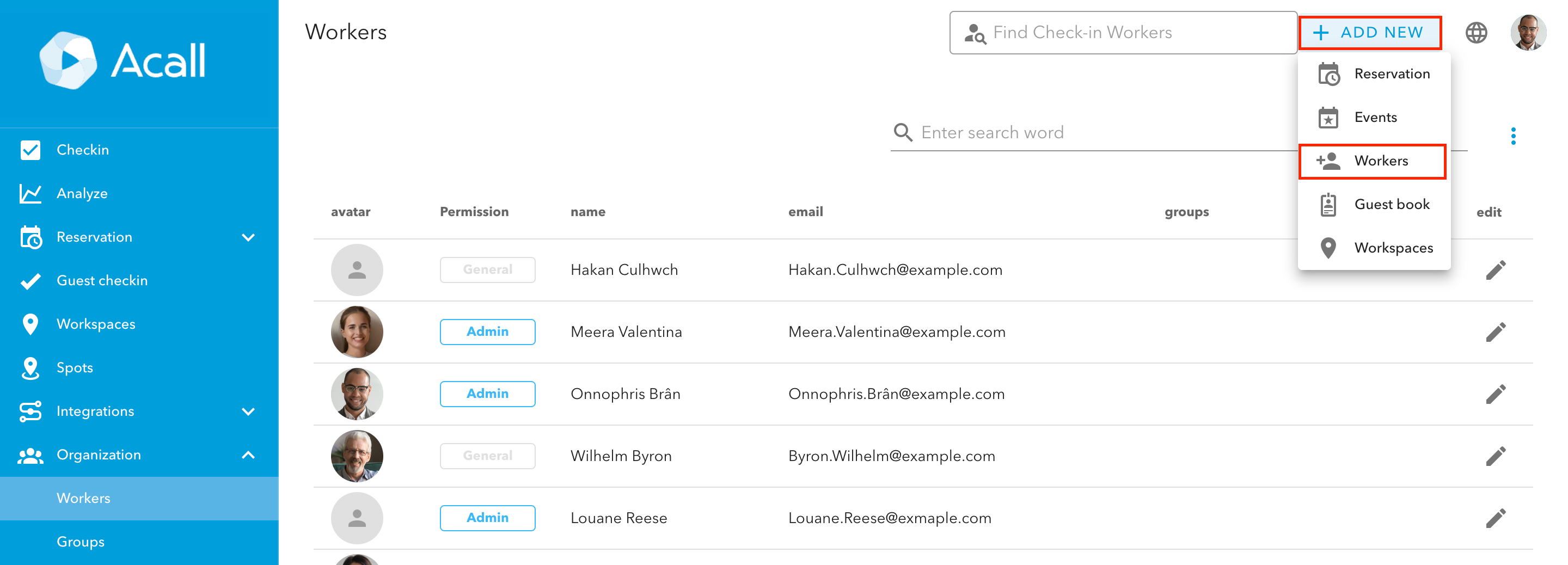Image resolution: width=1568 pixels, height=565 pixels.
Task: Click the pencil icon for Wilhelm Byron
Action: pos(1495,456)
